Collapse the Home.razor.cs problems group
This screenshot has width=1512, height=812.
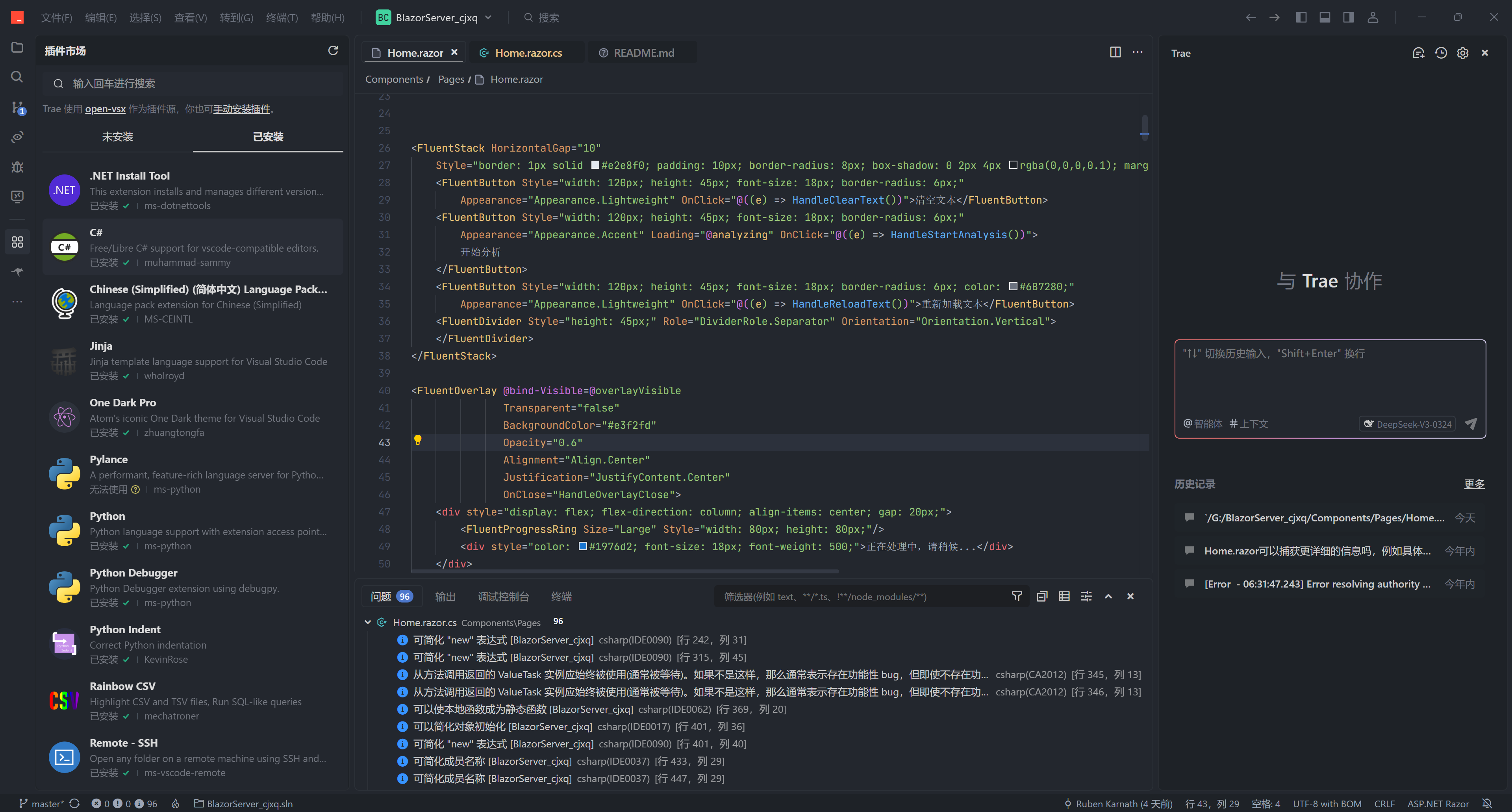tap(367, 622)
